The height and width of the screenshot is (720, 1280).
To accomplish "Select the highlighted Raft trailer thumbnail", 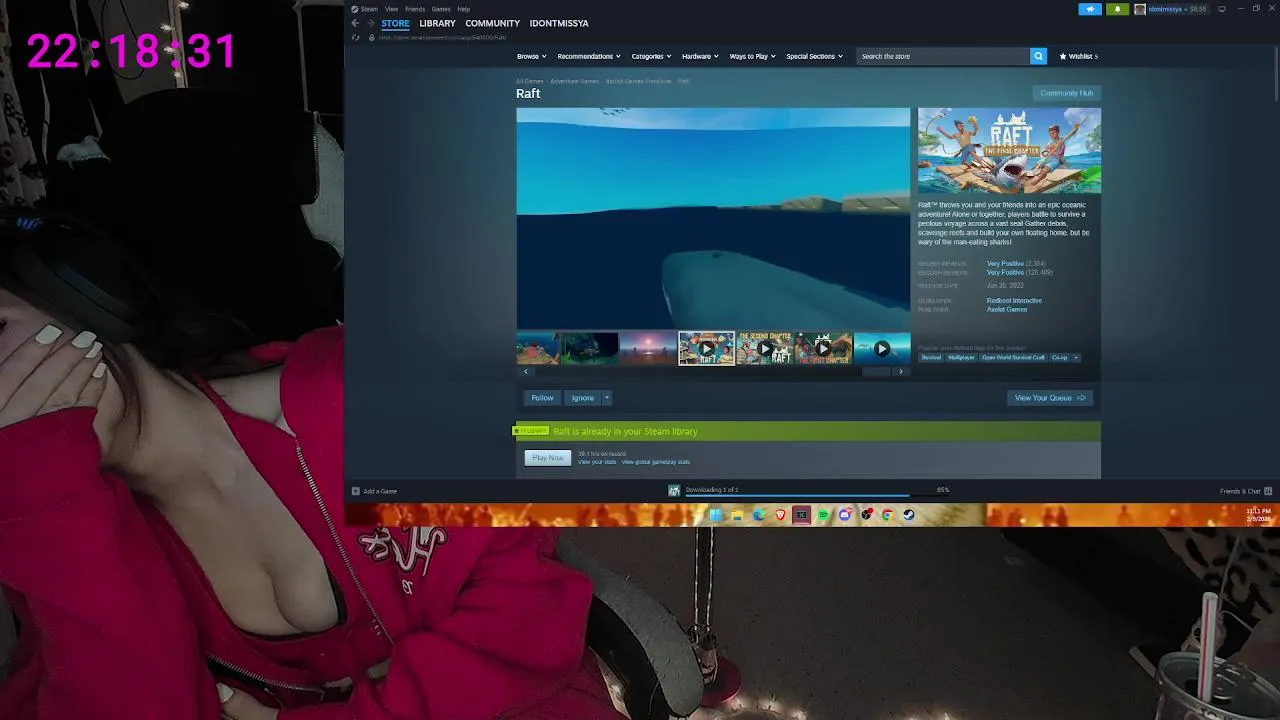I will (707, 348).
